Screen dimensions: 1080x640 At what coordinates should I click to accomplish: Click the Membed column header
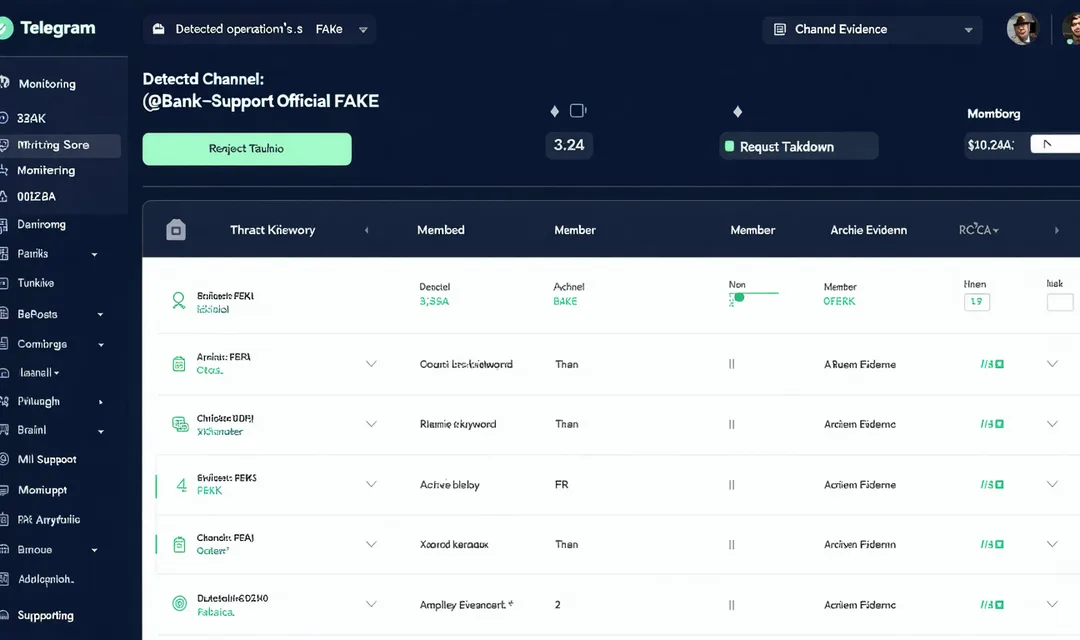(441, 230)
